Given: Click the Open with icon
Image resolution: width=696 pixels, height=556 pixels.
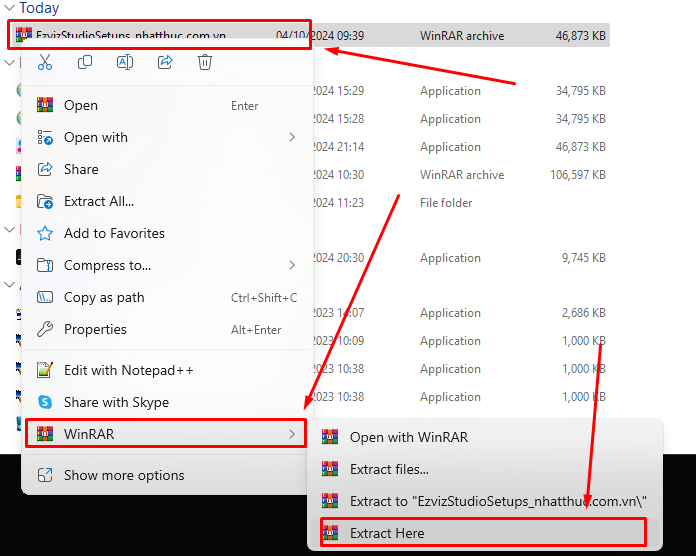Looking at the screenshot, I should click(45, 138).
